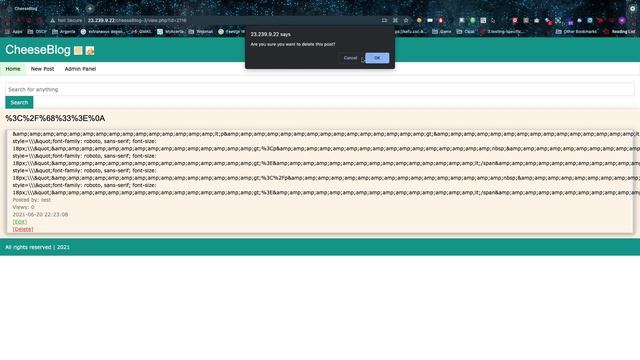640x360 pixels.
Task: Click the cheese wedge icon in the header
Action: (x=90, y=51)
